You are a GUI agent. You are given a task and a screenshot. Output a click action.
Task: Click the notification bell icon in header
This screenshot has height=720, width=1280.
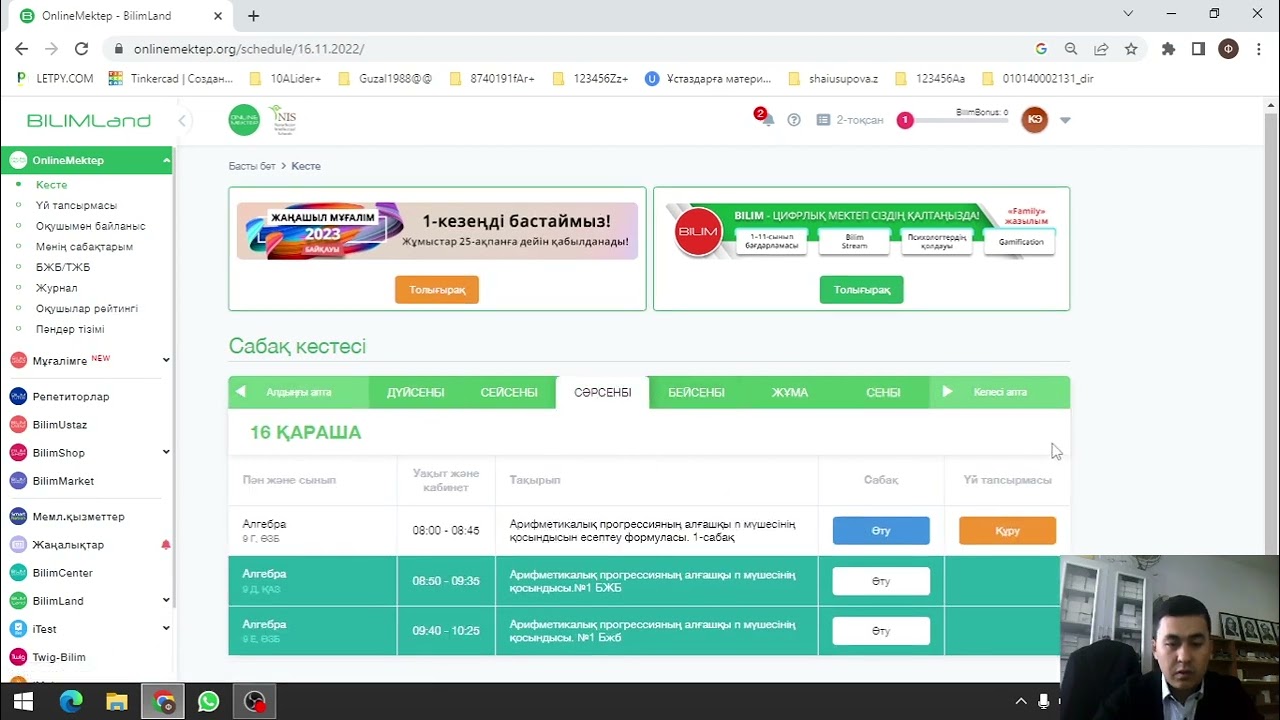[767, 120]
